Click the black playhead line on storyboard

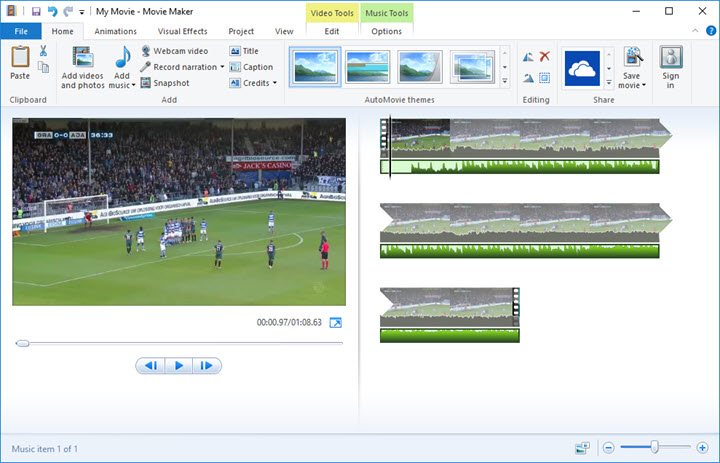(x=390, y=147)
